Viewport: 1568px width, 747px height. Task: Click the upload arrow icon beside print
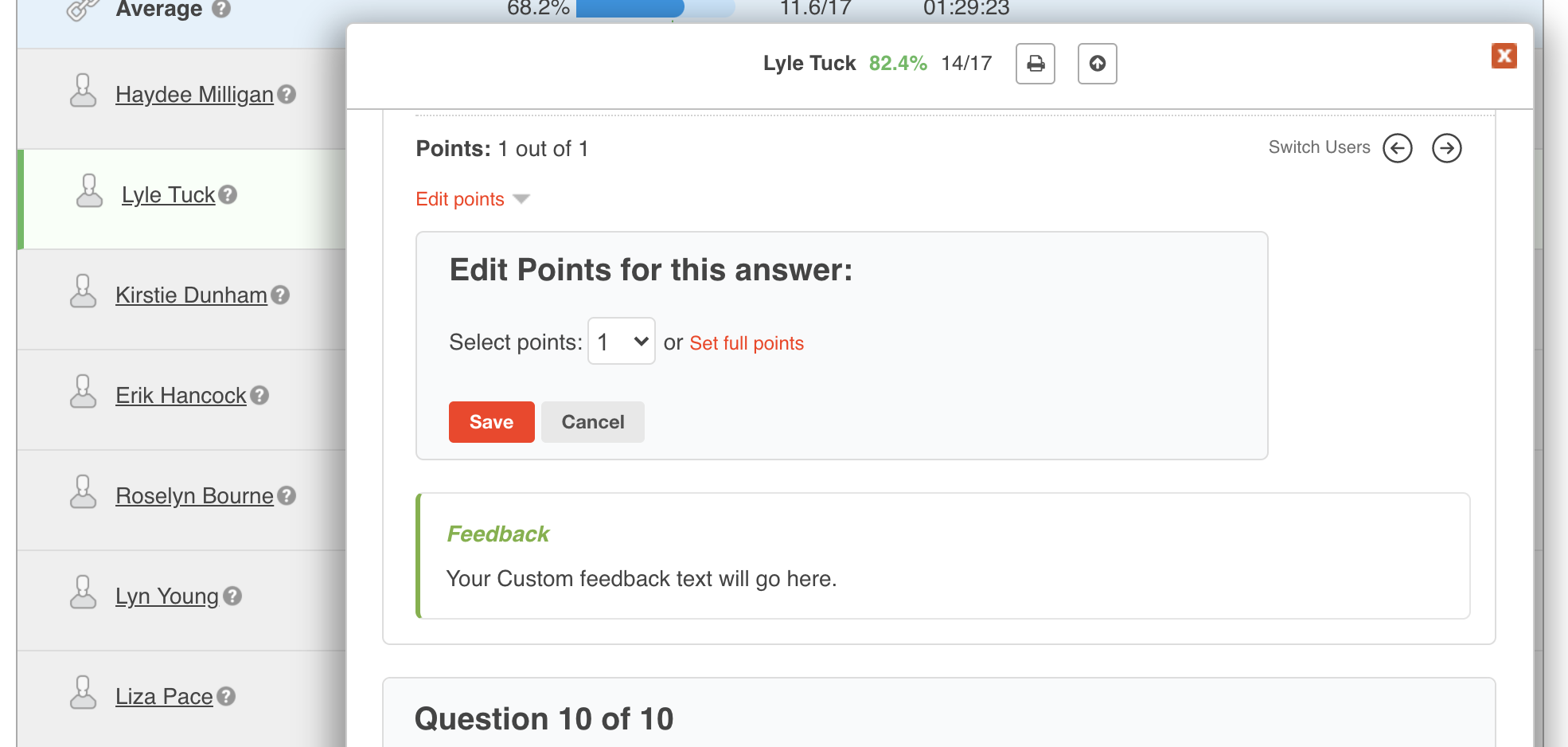(1097, 64)
